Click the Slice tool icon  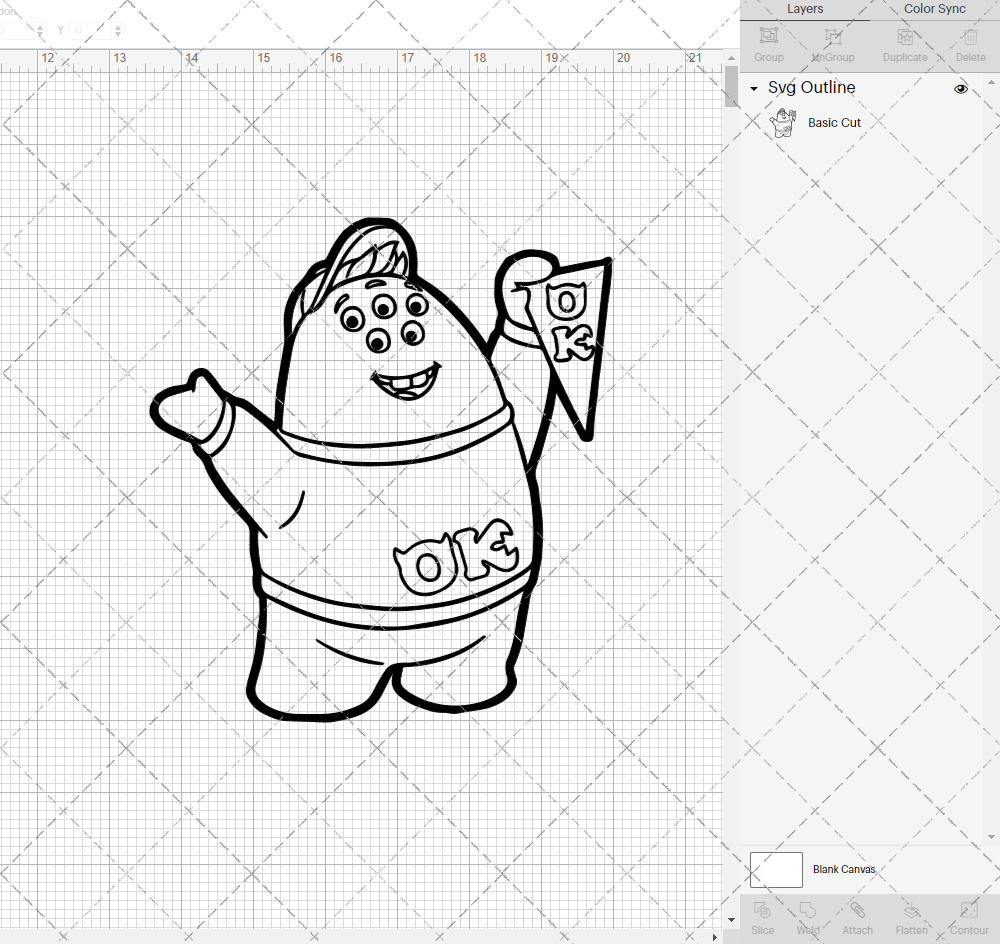click(x=762, y=910)
